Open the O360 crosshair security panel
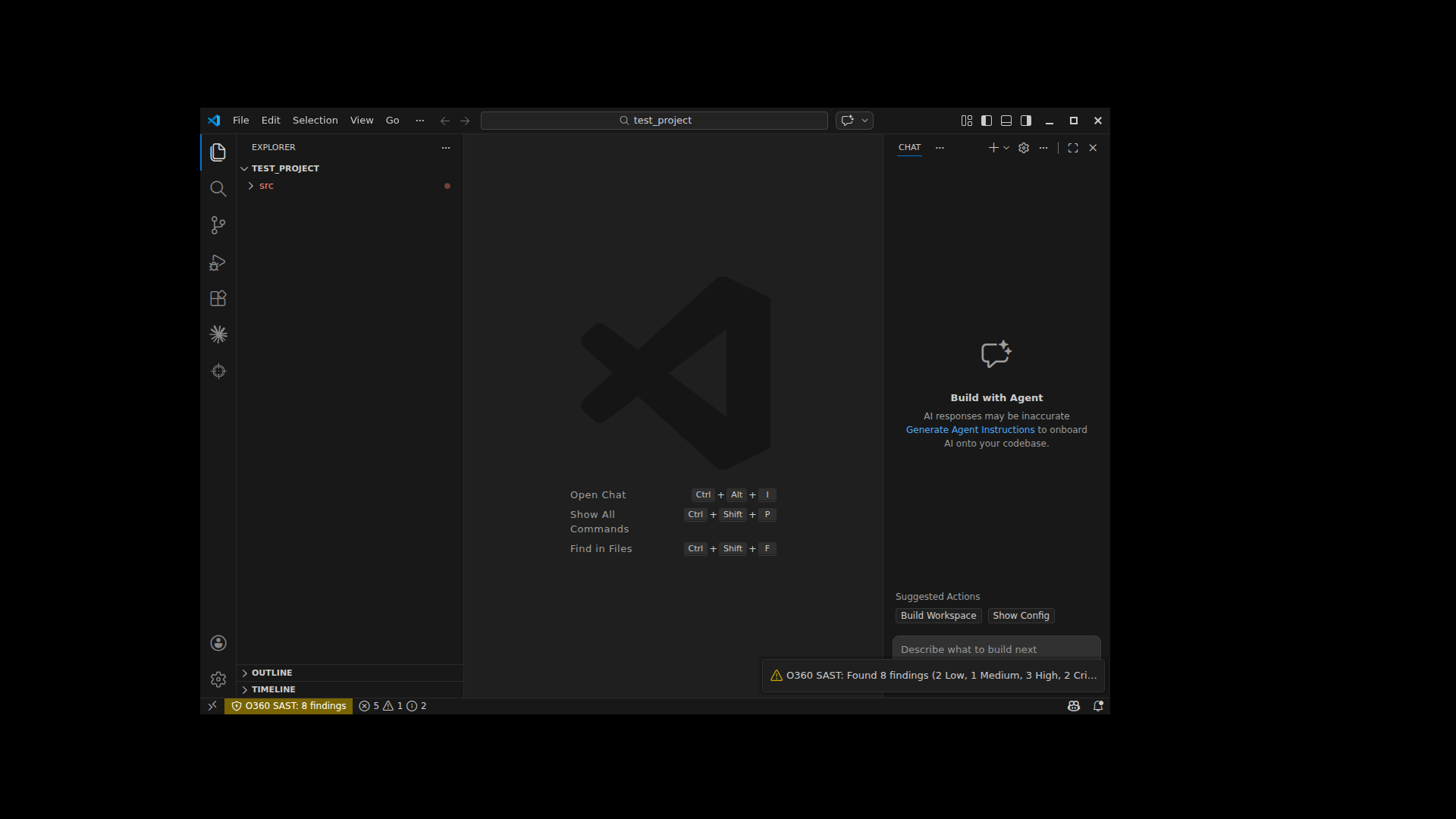Viewport: 1456px width, 819px height. pos(218,371)
